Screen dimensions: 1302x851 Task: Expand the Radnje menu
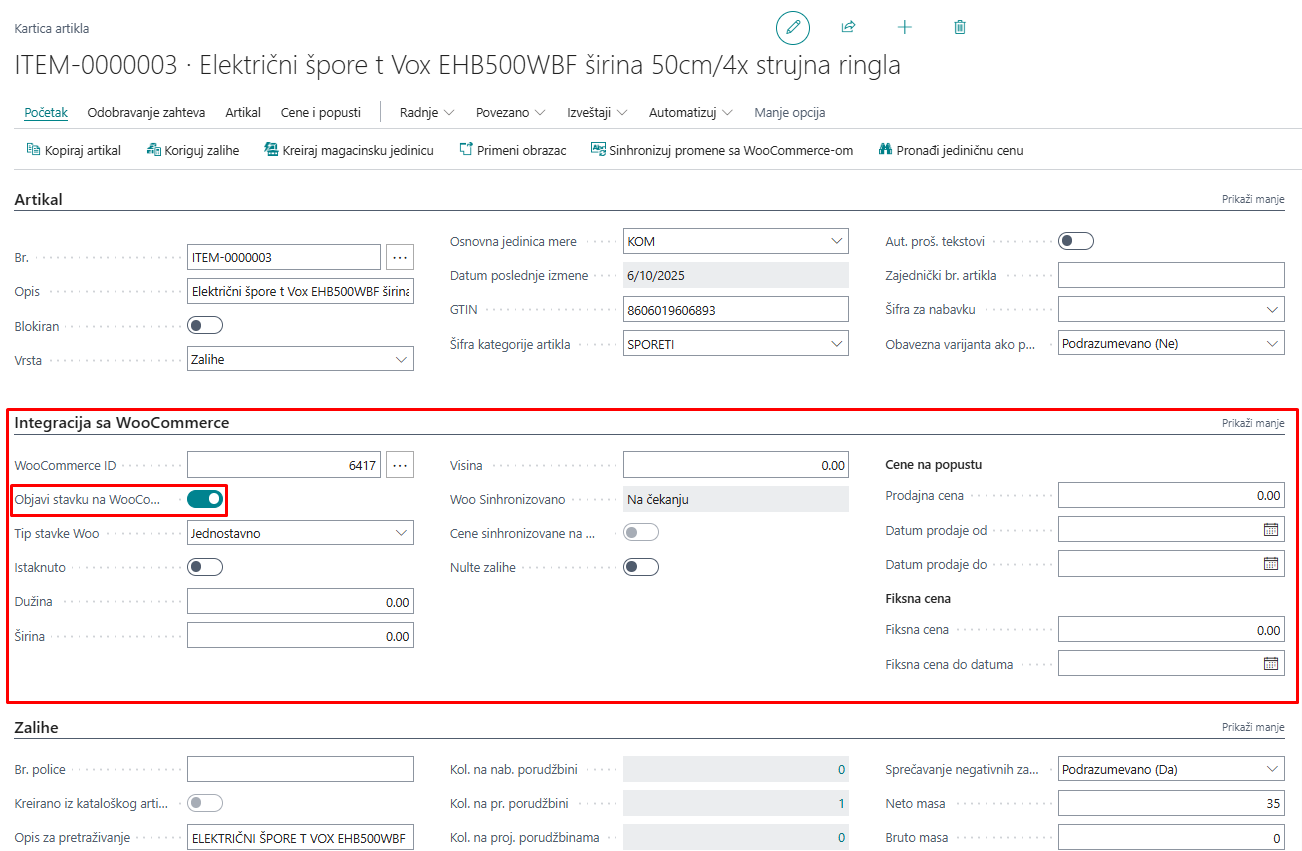[427, 112]
